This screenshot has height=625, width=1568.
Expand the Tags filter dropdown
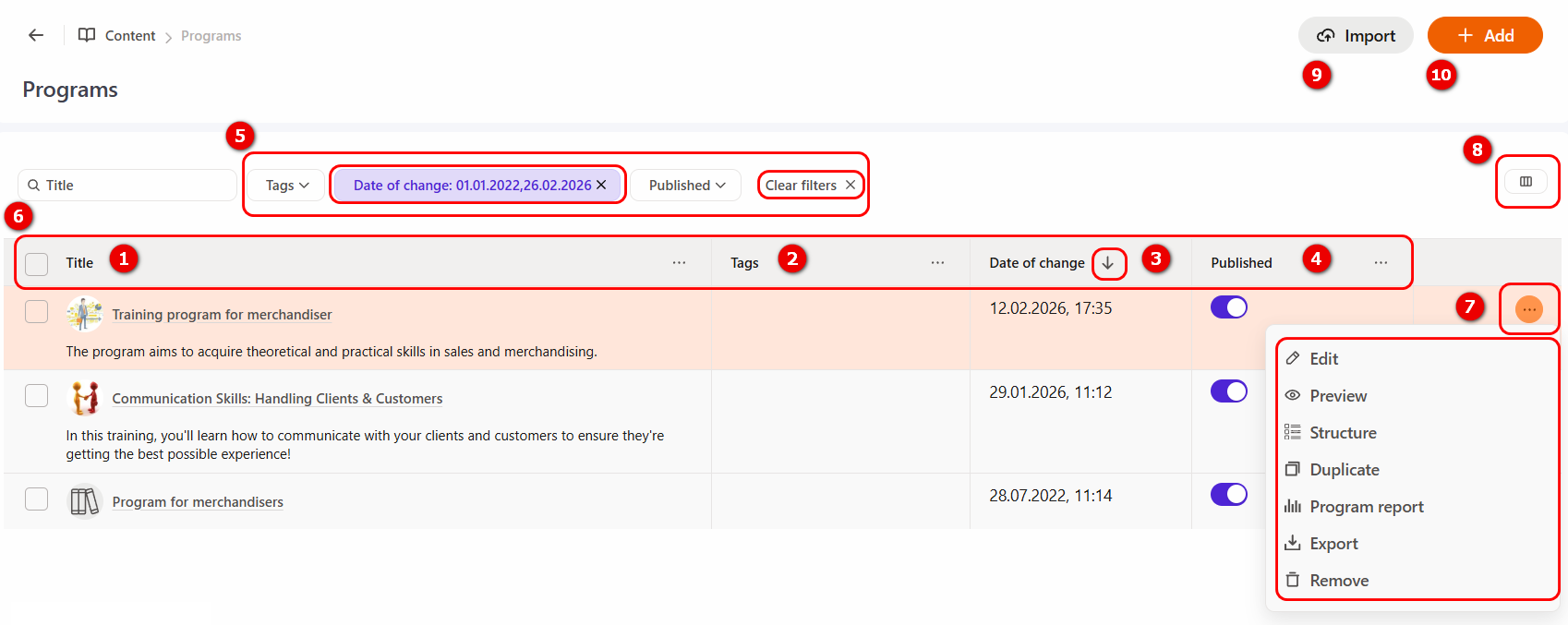click(286, 186)
